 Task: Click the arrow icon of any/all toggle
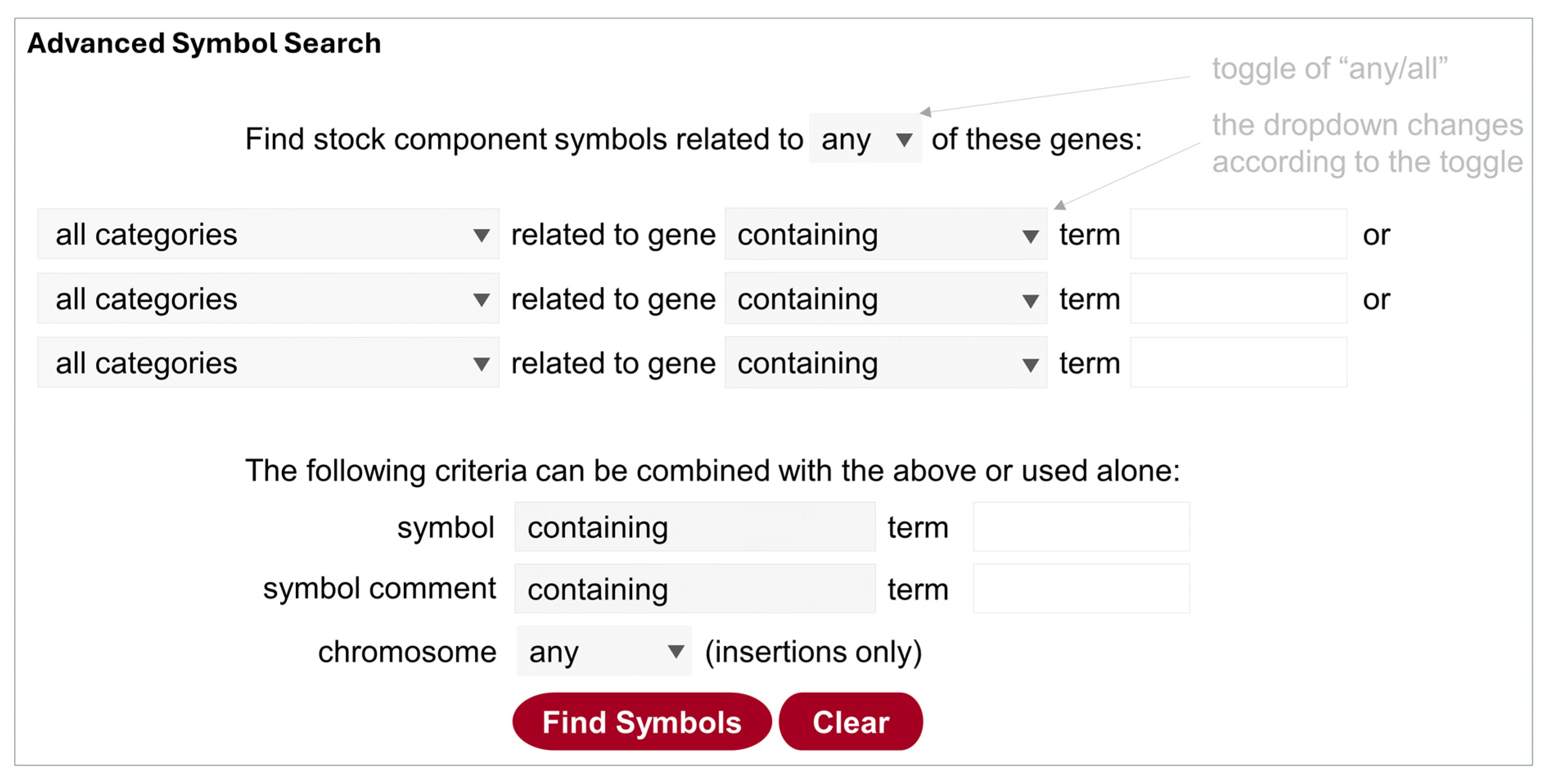point(903,140)
